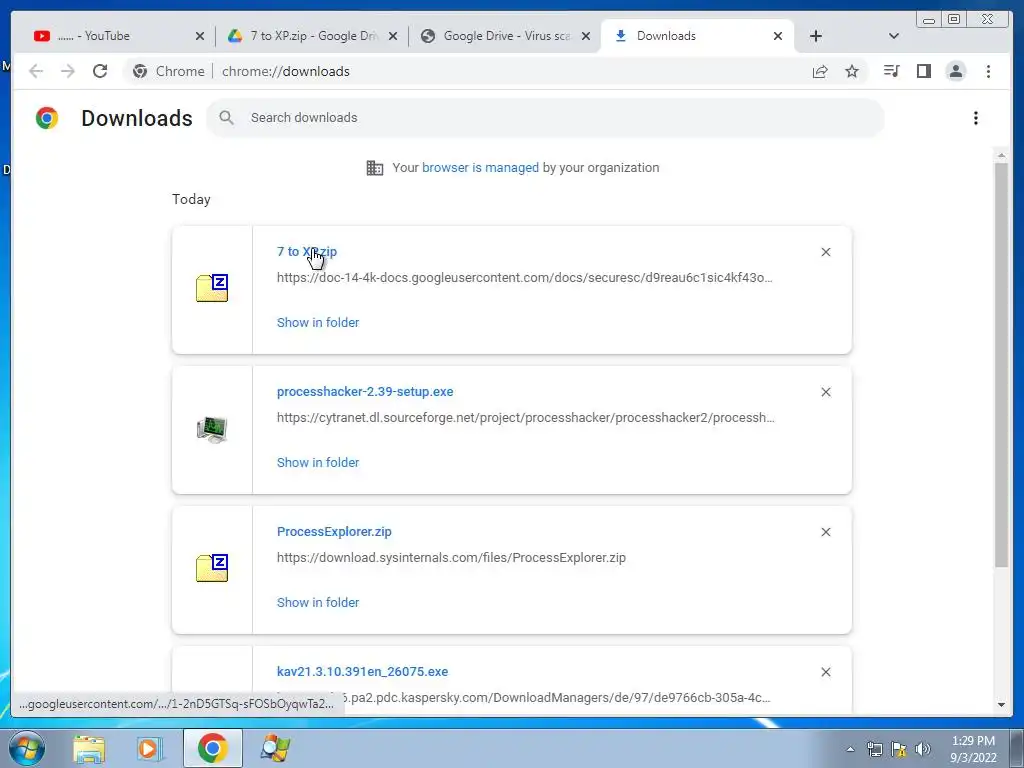
Task: Bookmark this page with the star icon
Action: (x=852, y=71)
